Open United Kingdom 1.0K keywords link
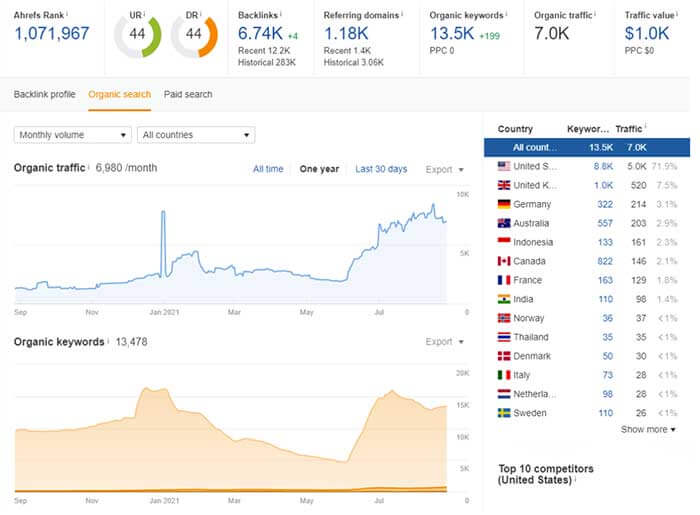700x515 pixels. pyautogui.click(x=603, y=185)
